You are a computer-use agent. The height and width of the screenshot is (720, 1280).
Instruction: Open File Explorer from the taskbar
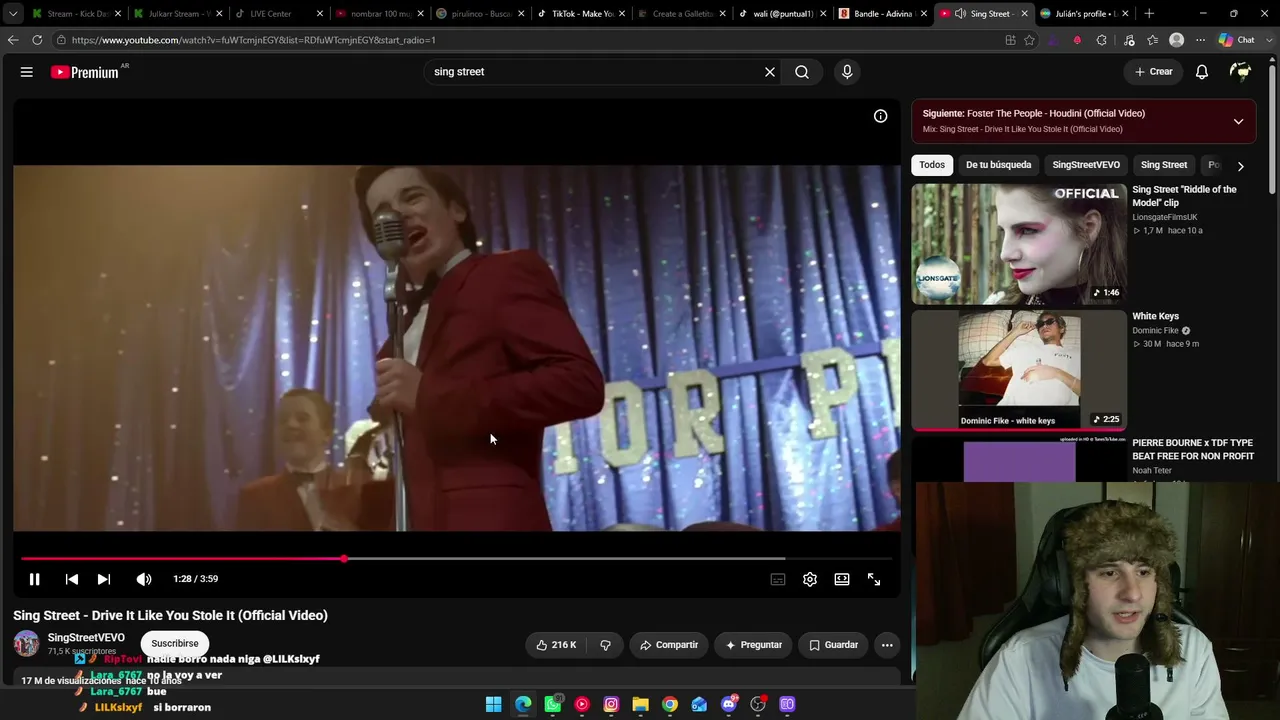(641, 704)
